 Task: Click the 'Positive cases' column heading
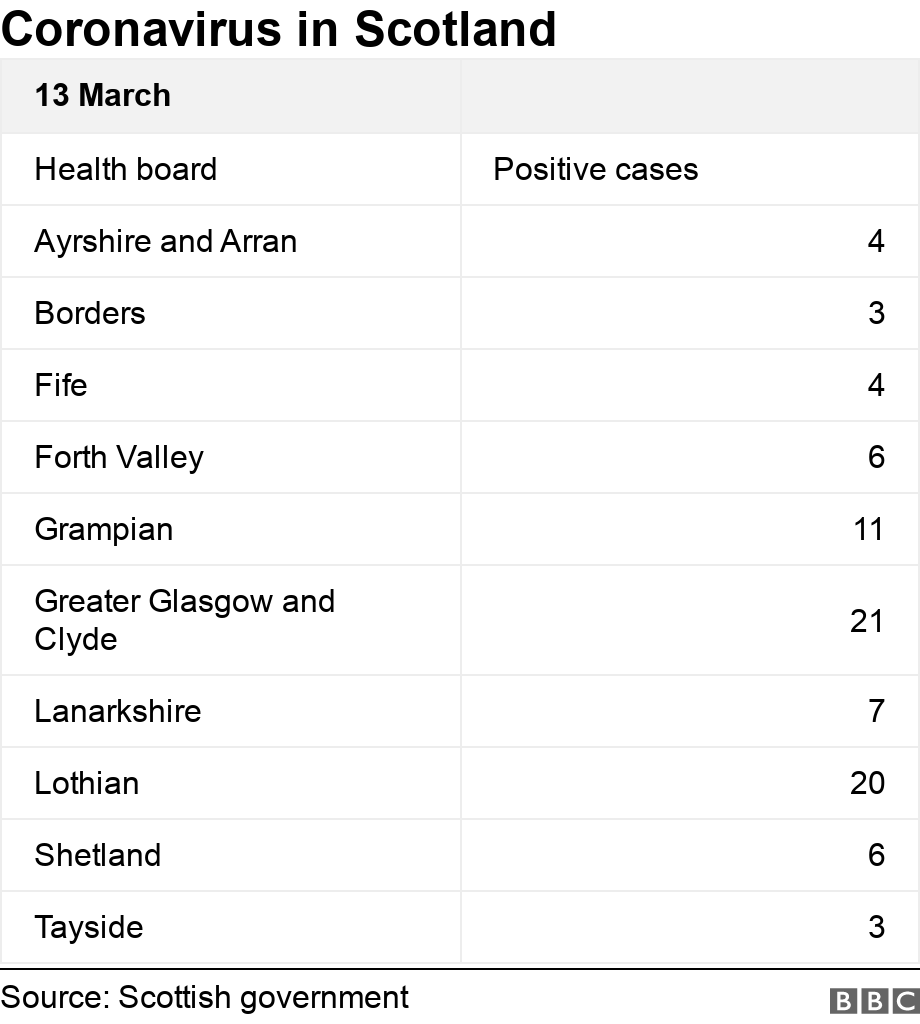596,169
